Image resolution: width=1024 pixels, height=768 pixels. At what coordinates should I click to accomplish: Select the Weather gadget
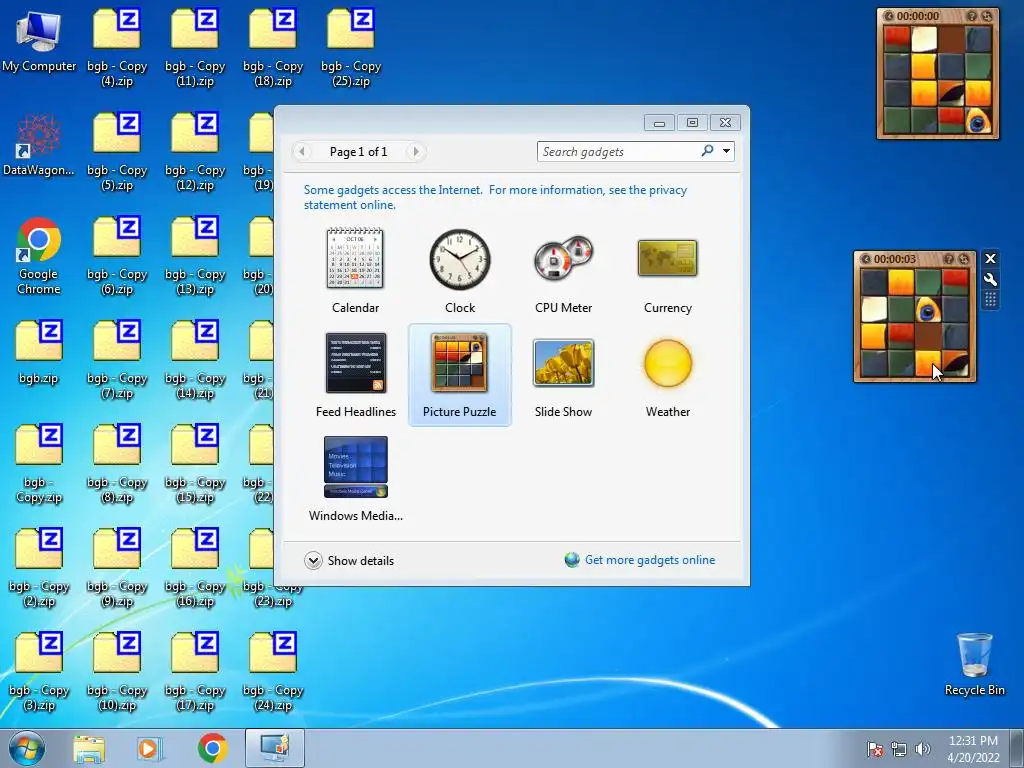click(667, 375)
